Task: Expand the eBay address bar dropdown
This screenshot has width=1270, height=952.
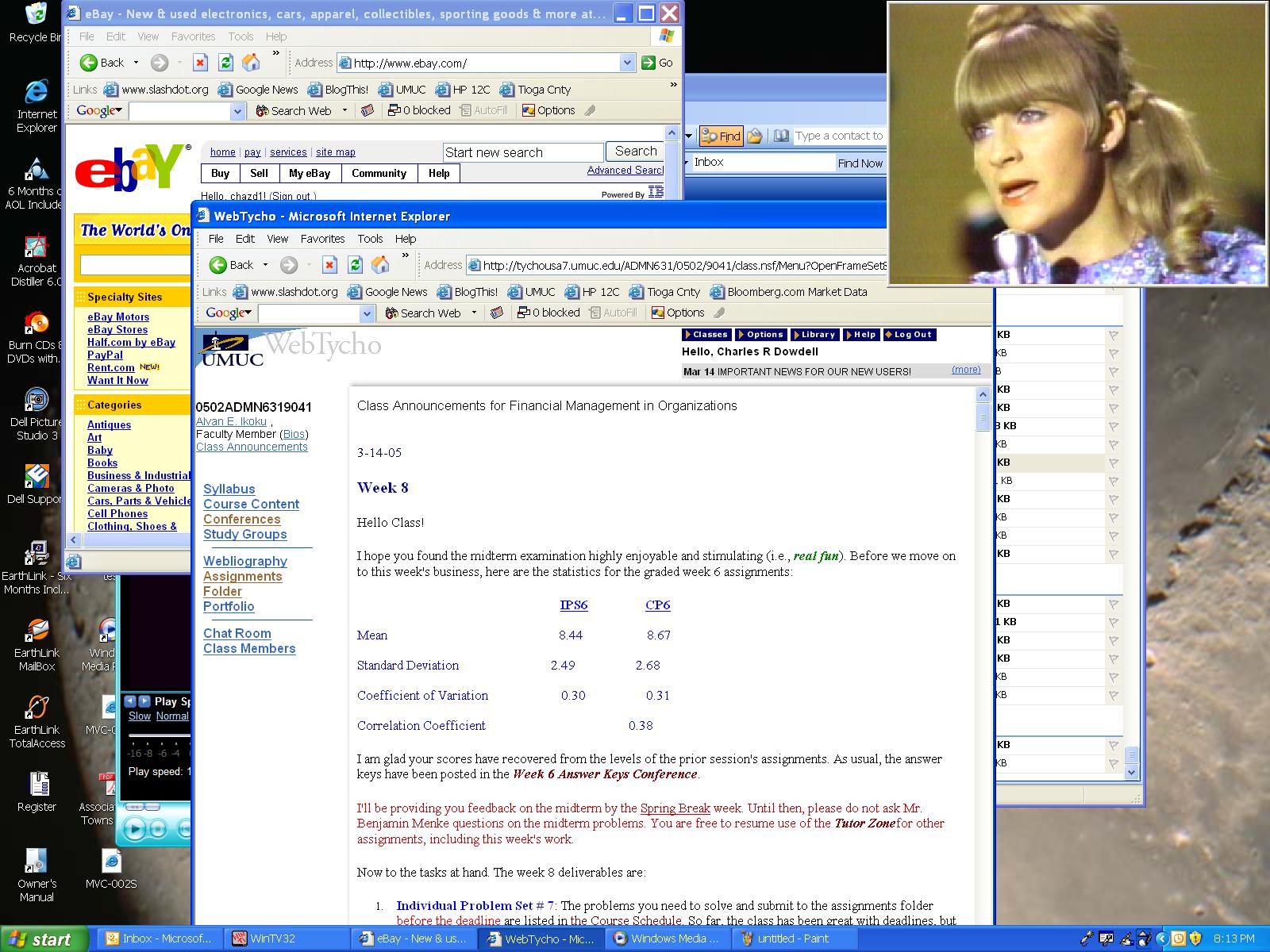Action: (x=627, y=63)
